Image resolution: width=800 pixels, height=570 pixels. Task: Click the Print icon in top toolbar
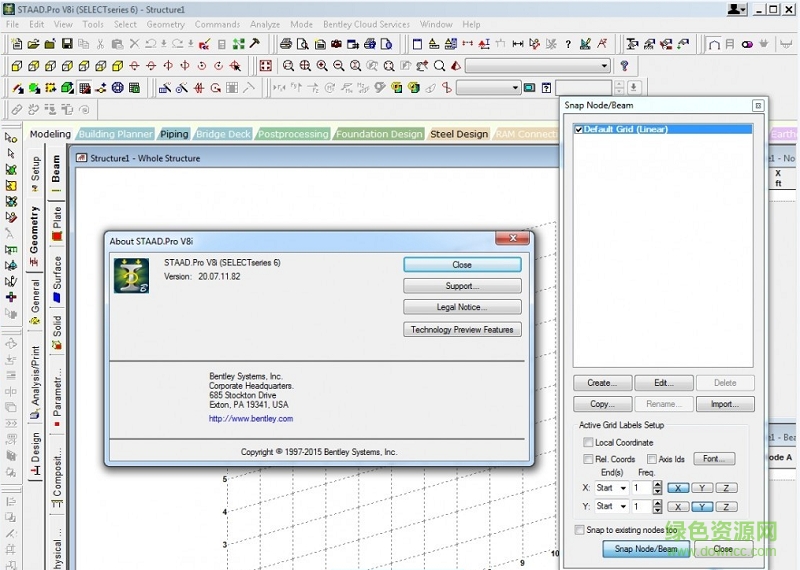click(x=286, y=44)
